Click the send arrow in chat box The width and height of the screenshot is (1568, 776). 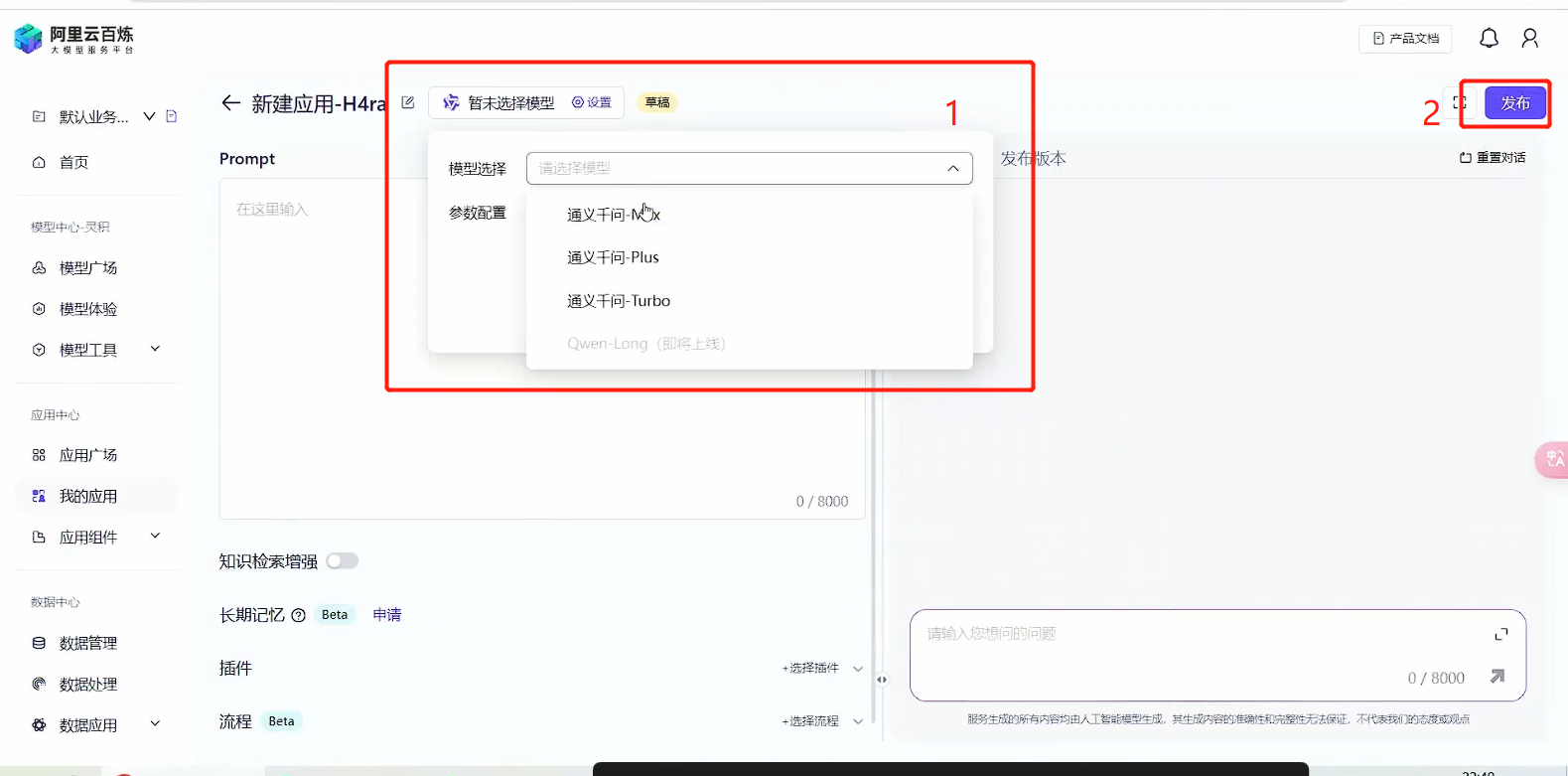[x=1497, y=677]
